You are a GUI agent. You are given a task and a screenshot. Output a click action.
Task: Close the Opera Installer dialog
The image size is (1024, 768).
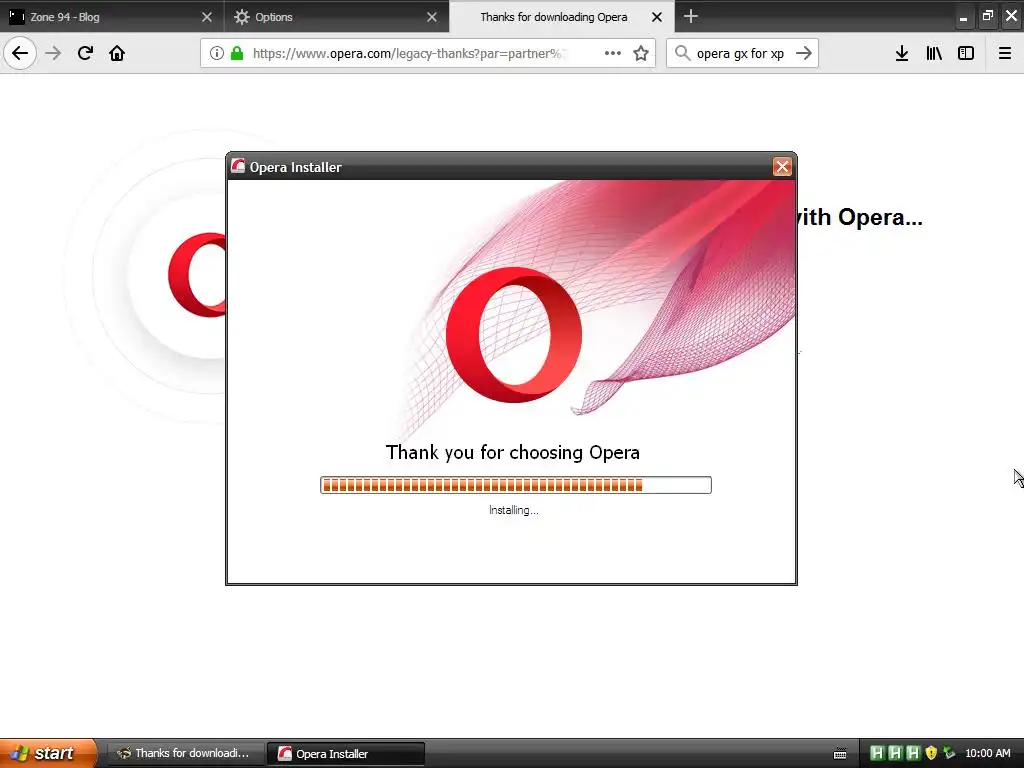point(782,167)
